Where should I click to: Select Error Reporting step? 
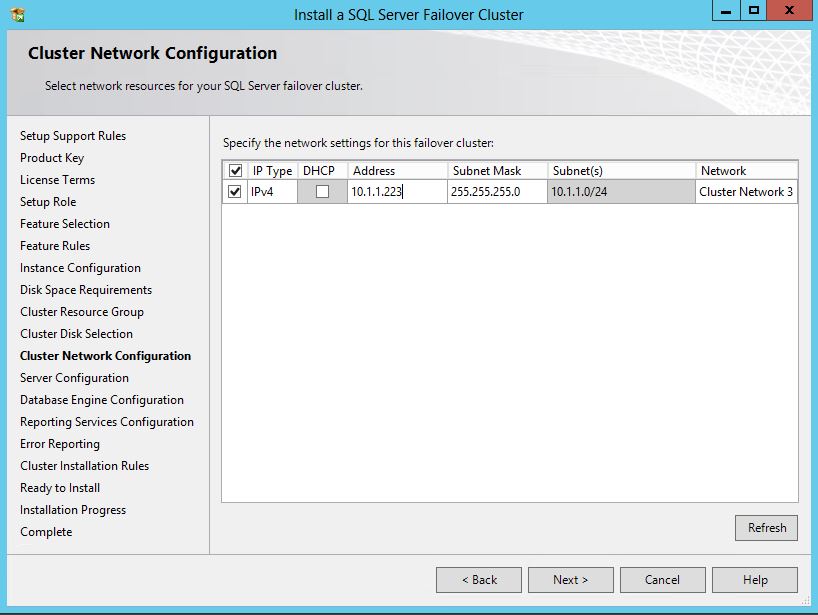coord(60,444)
